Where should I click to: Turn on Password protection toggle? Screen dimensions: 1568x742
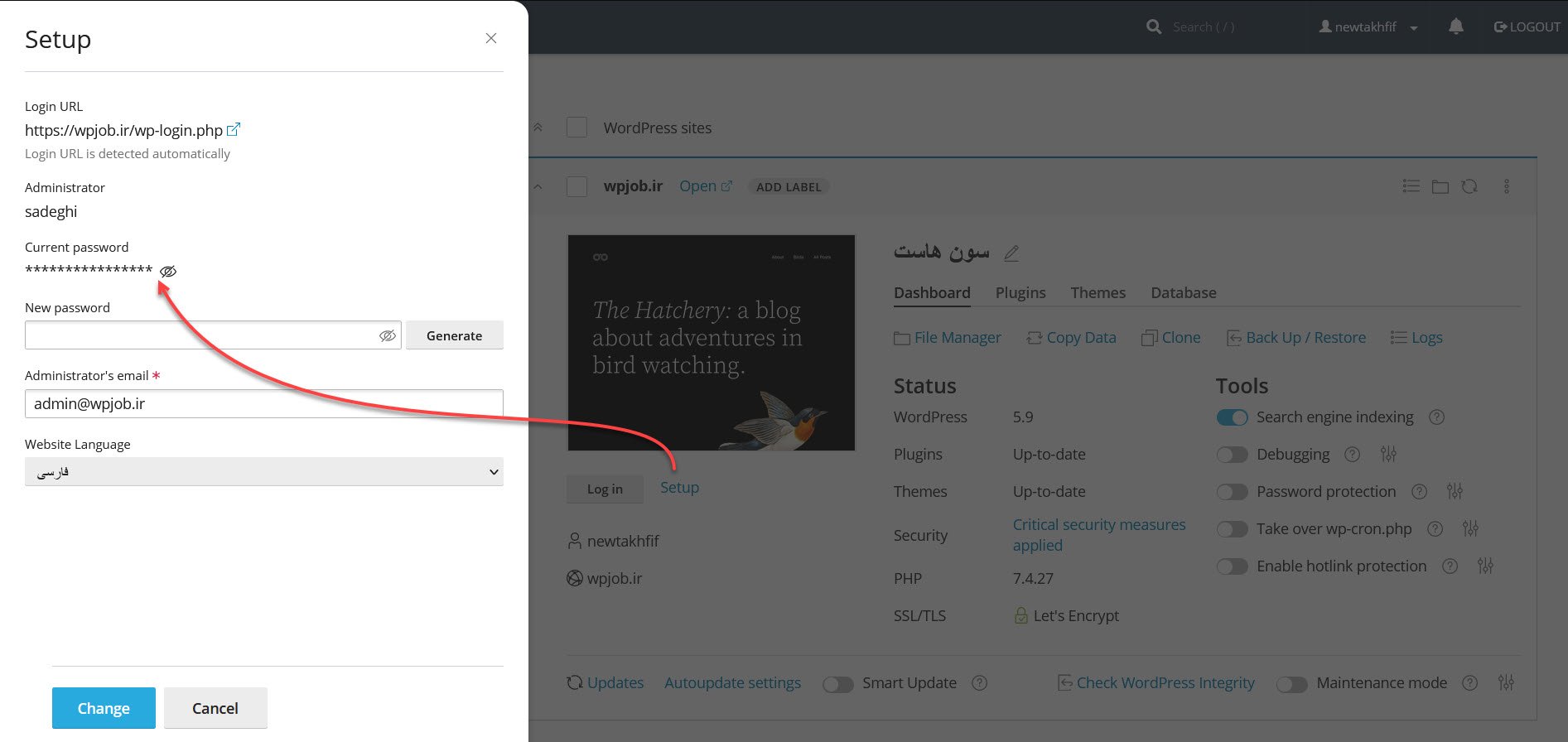(1232, 492)
